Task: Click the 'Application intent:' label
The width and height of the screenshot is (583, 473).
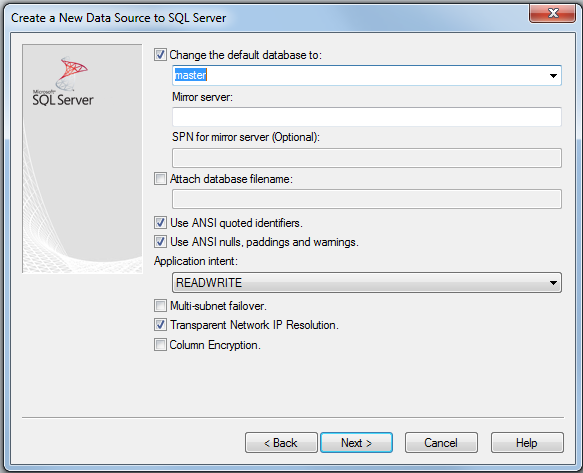Action: [x=196, y=261]
